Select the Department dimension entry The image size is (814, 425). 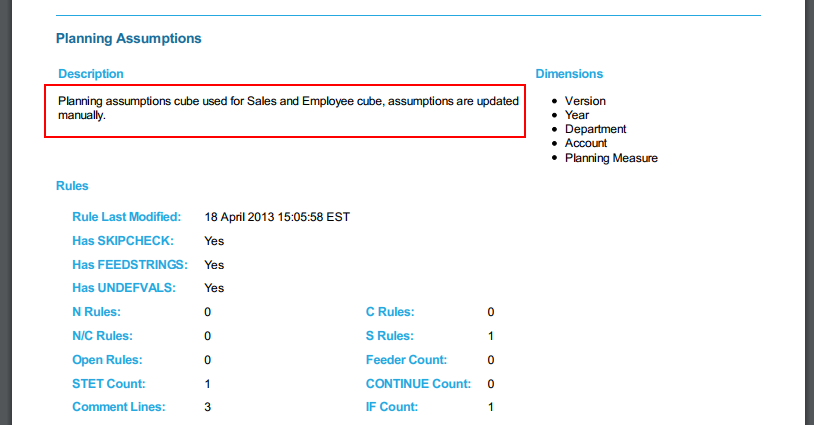(x=595, y=129)
